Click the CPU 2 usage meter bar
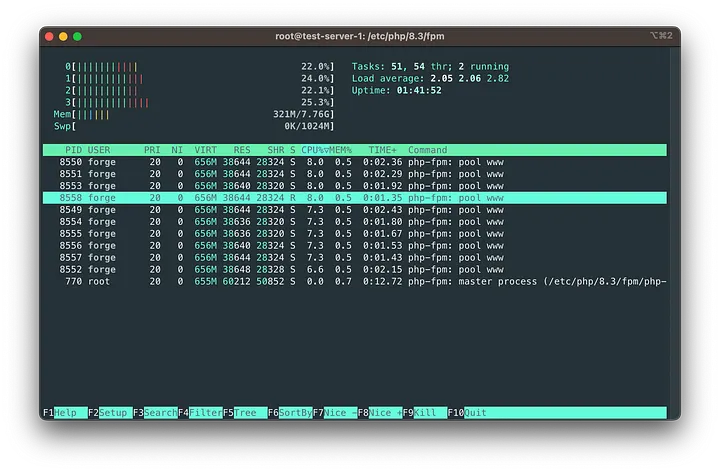The width and height of the screenshot is (720, 472). click(x=200, y=90)
